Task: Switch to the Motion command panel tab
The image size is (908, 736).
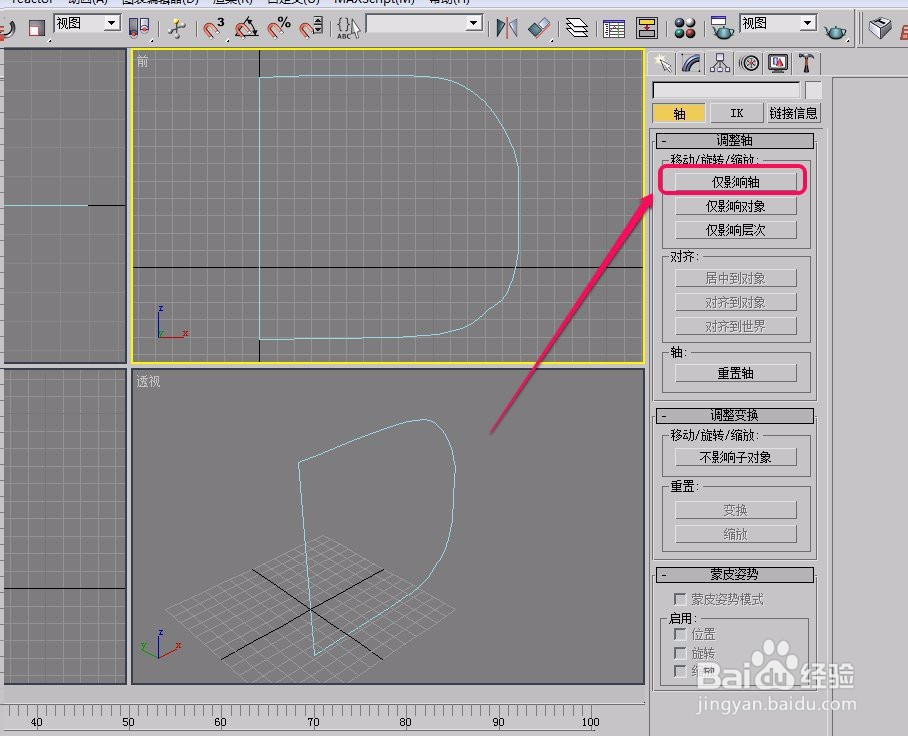Action: pyautogui.click(x=749, y=63)
